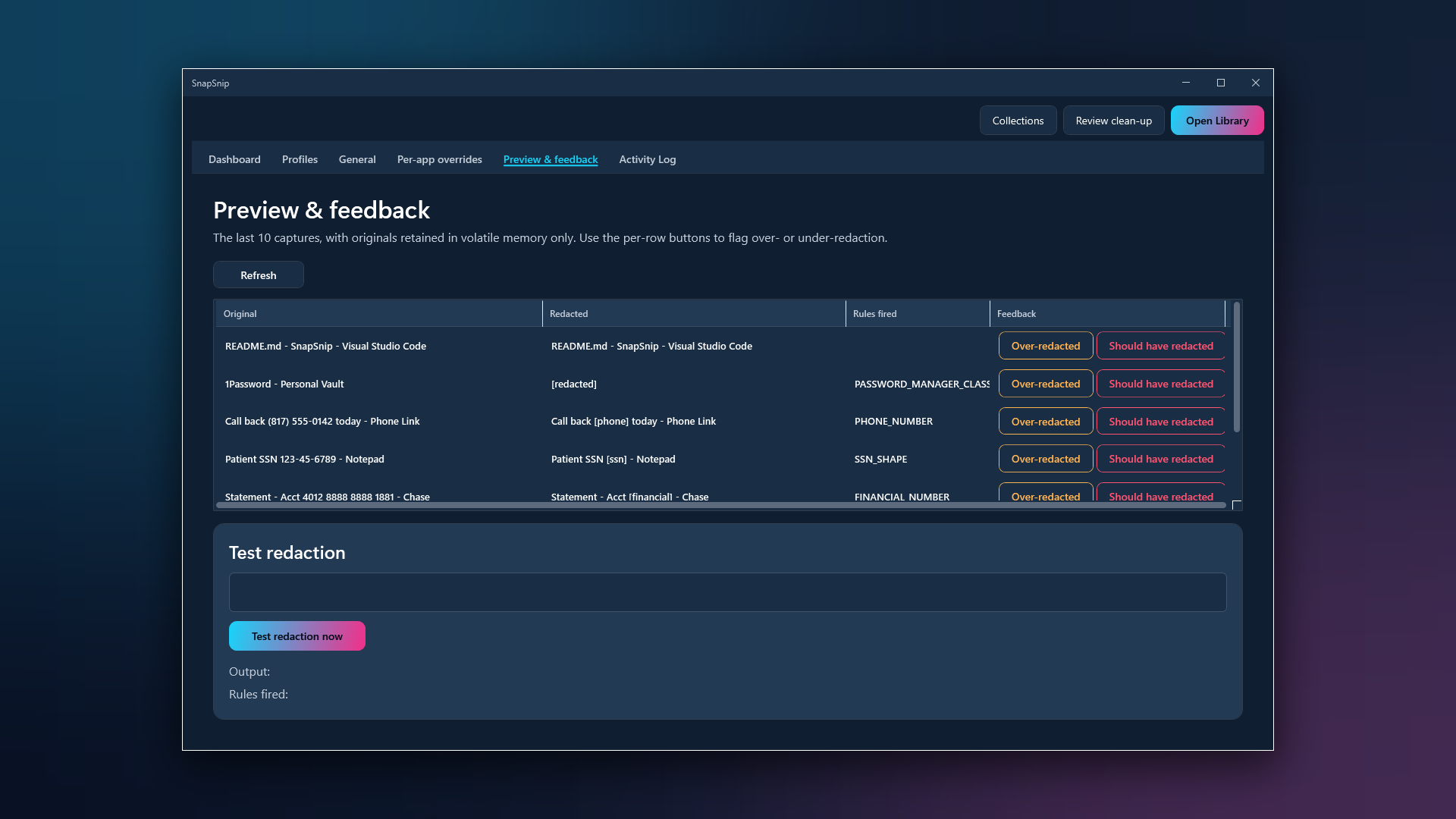The image size is (1456, 819).
Task: Open the Activity Log tab
Action: [x=647, y=159]
